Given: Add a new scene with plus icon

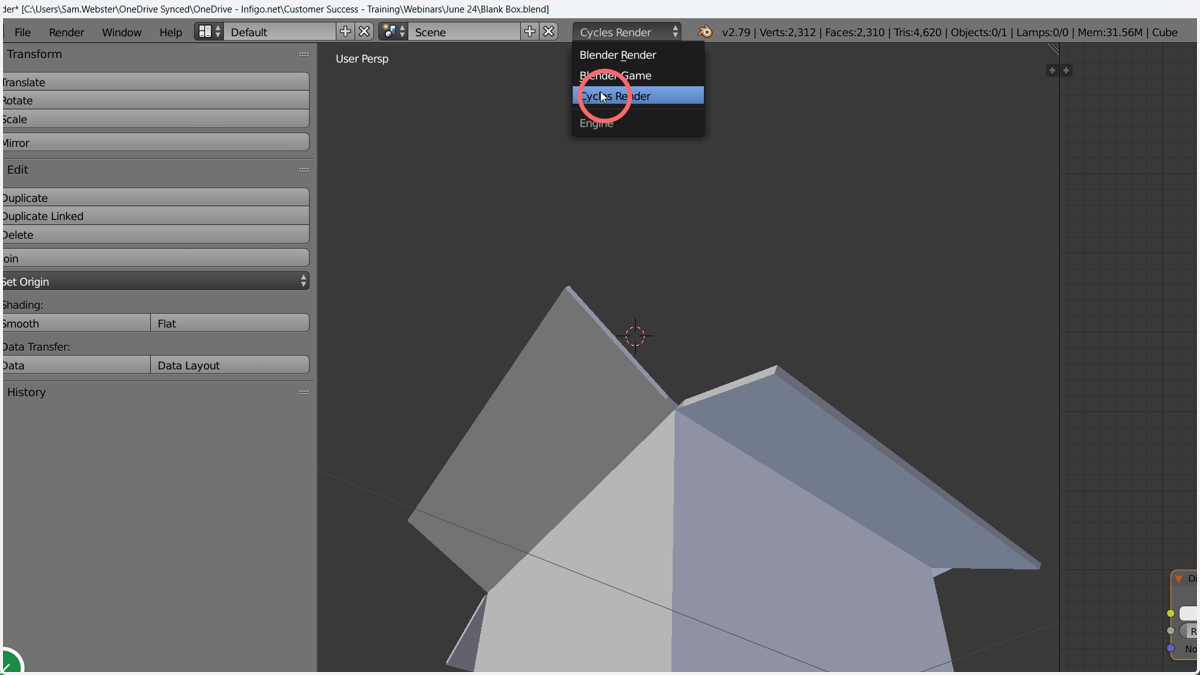Looking at the screenshot, I should (x=530, y=32).
